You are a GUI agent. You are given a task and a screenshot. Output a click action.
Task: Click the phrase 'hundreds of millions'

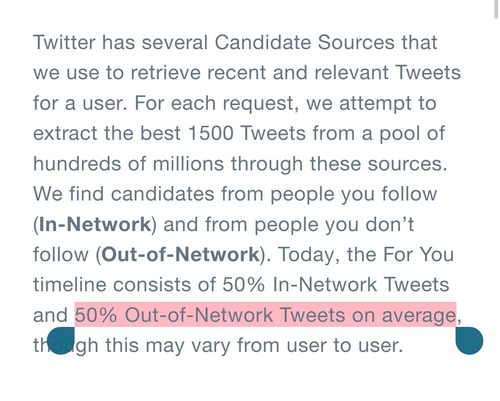coord(129,164)
